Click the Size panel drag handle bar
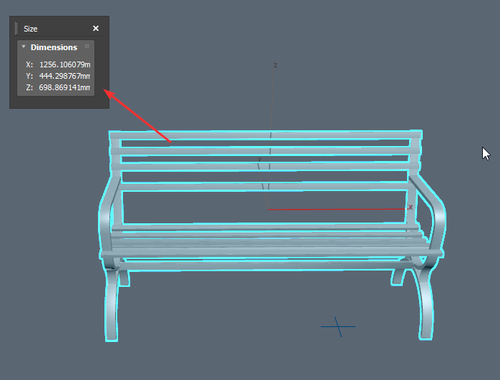 point(16,29)
